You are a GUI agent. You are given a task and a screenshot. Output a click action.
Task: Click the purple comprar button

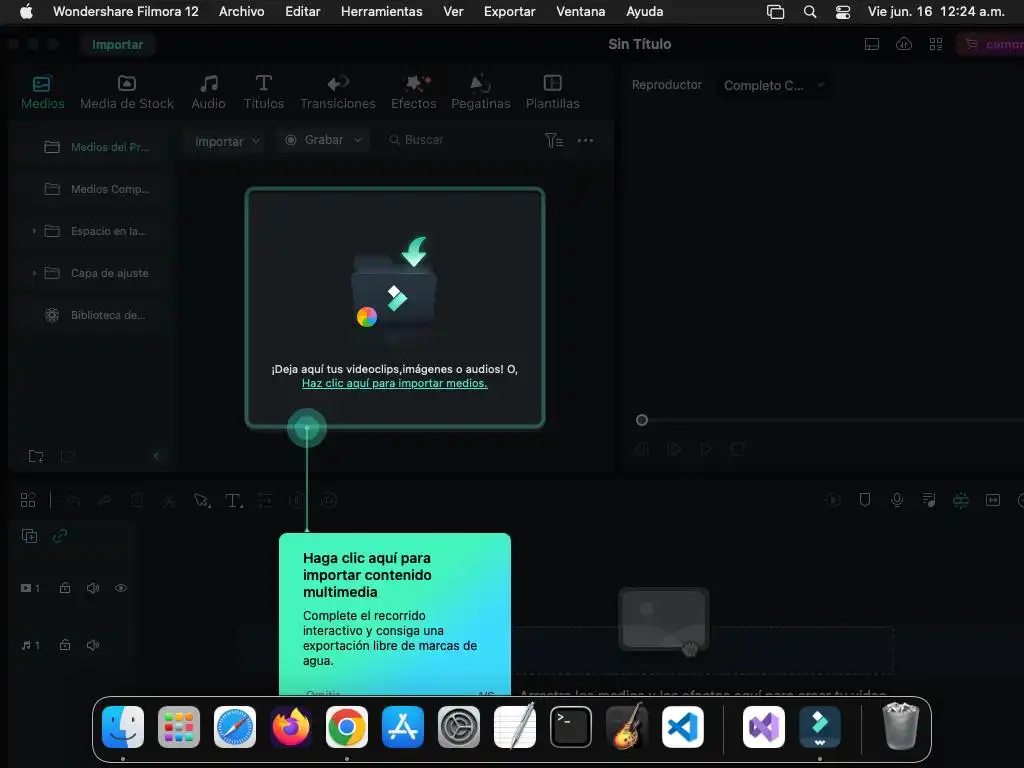click(991, 44)
